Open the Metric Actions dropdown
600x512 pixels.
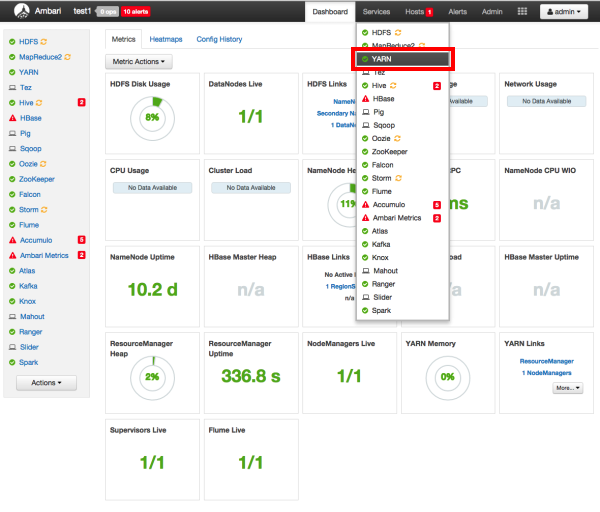[139, 62]
